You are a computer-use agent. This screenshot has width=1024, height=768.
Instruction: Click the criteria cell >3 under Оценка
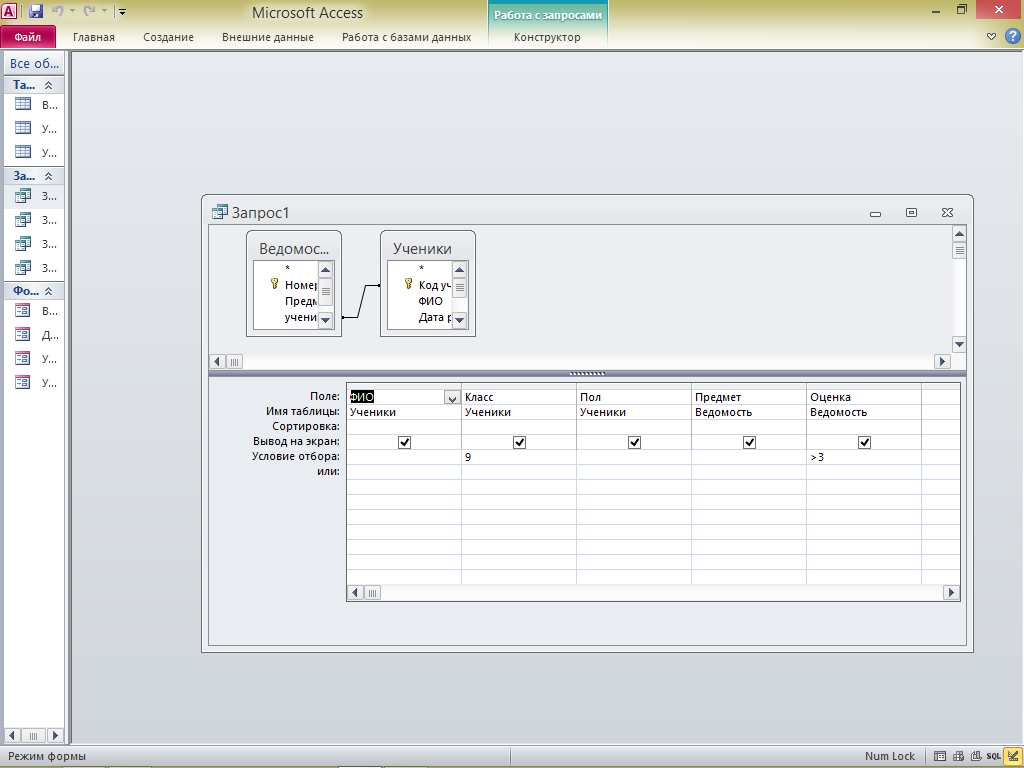pyautogui.click(x=863, y=457)
